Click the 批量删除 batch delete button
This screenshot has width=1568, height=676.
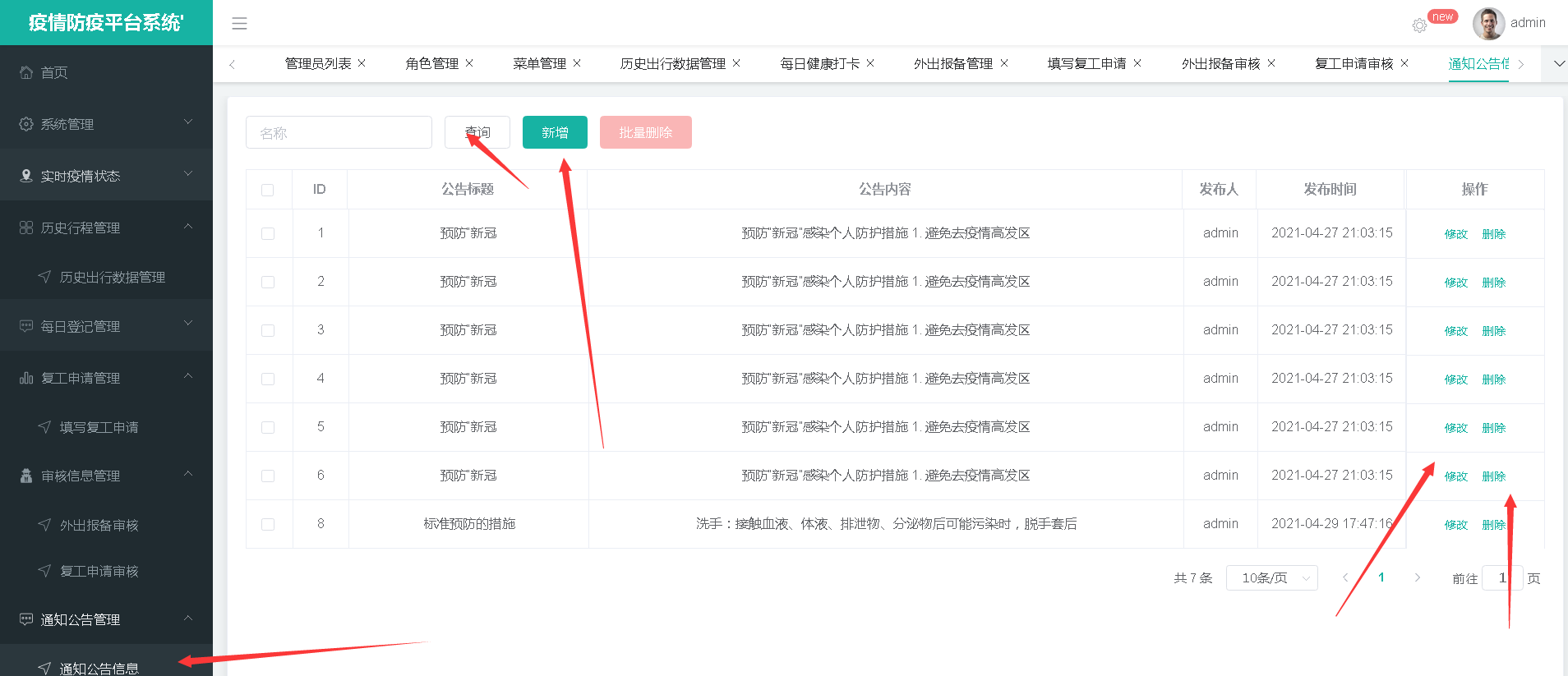click(646, 132)
